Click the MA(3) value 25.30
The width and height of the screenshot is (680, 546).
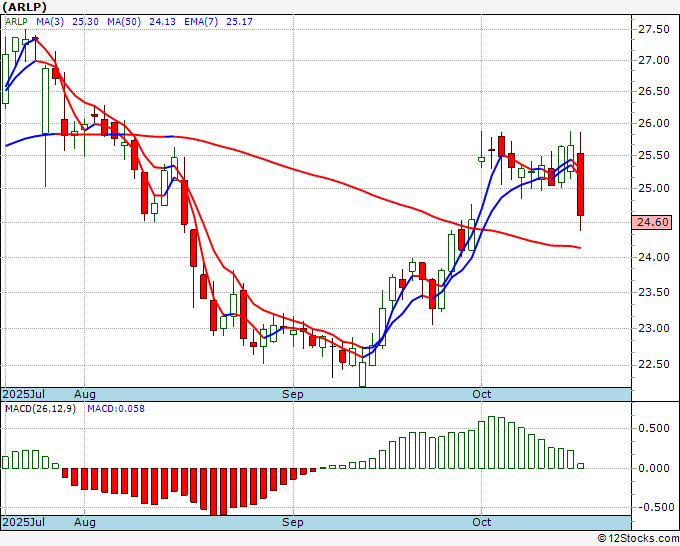(85, 22)
